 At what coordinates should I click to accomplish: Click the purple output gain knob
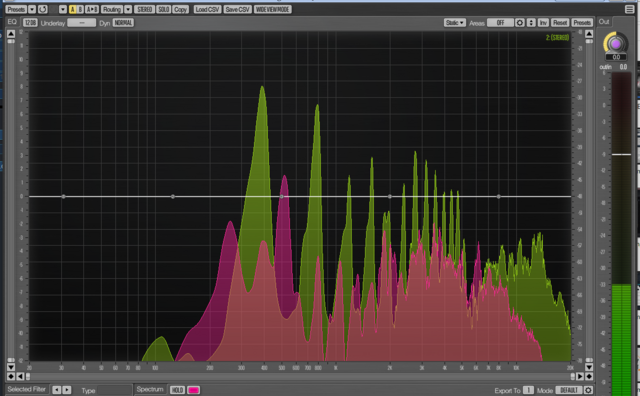tap(616, 43)
